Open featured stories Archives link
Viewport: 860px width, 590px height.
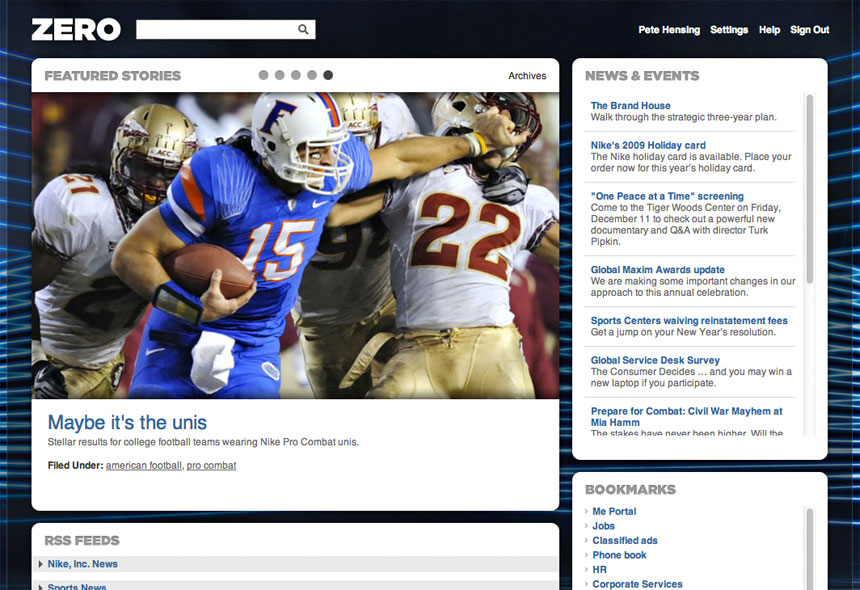[527, 76]
